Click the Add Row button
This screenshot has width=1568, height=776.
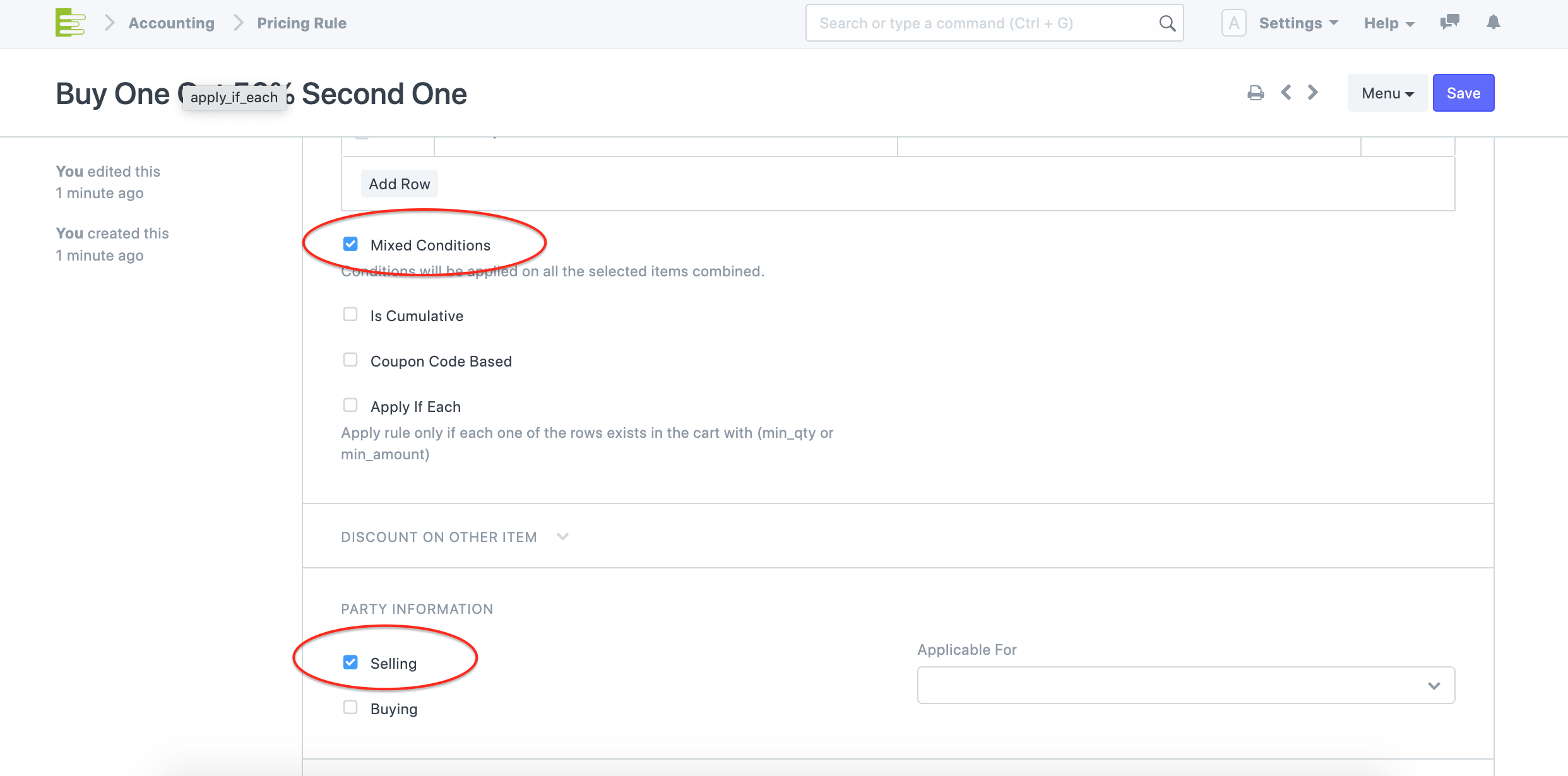tap(399, 184)
